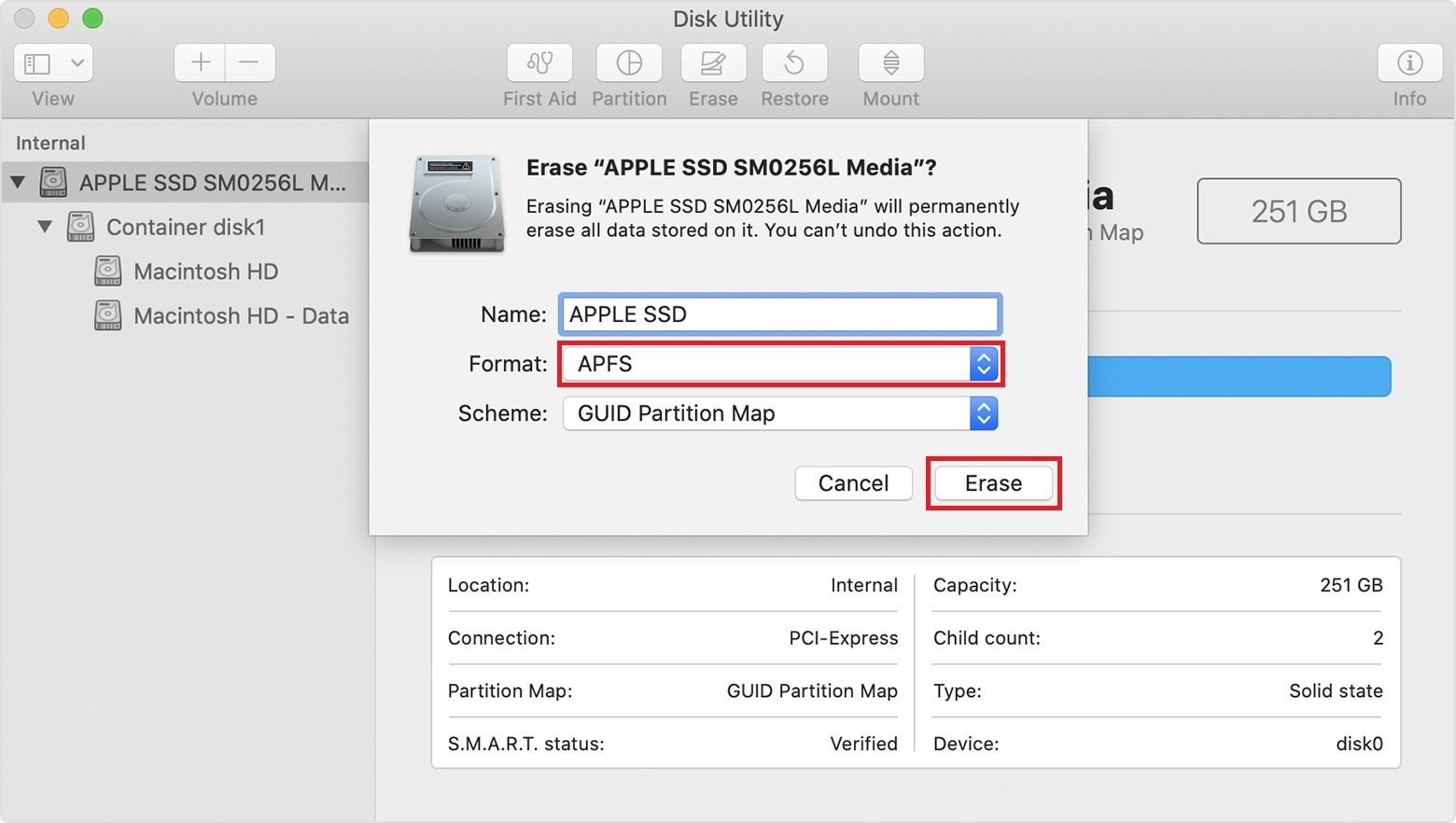This screenshot has width=1456, height=823.
Task: Click the PCI-Express connection value
Action: pyautogui.click(x=844, y=638)
